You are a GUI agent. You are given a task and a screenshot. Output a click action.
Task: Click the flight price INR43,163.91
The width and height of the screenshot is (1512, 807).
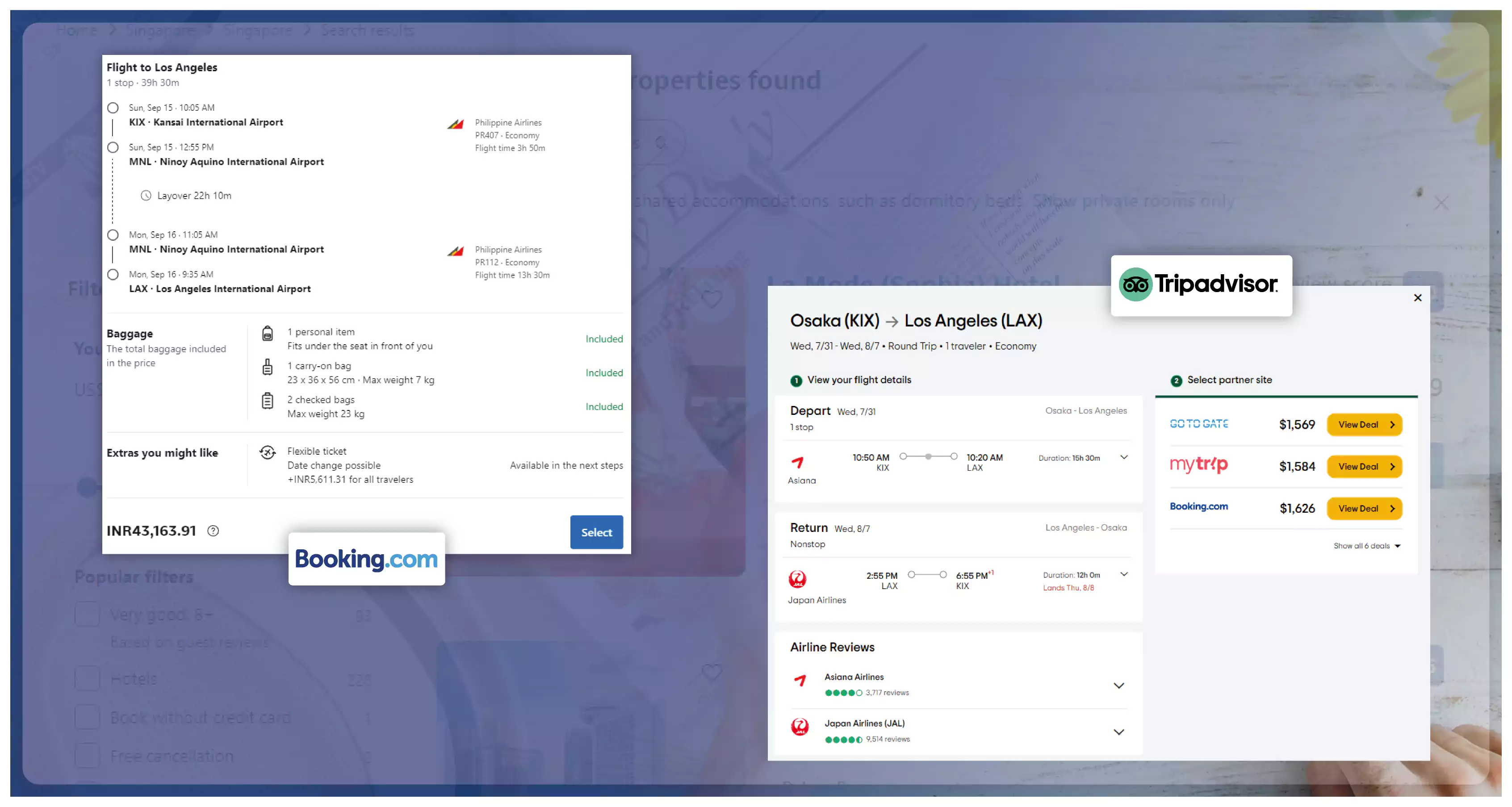coord(151,531)
